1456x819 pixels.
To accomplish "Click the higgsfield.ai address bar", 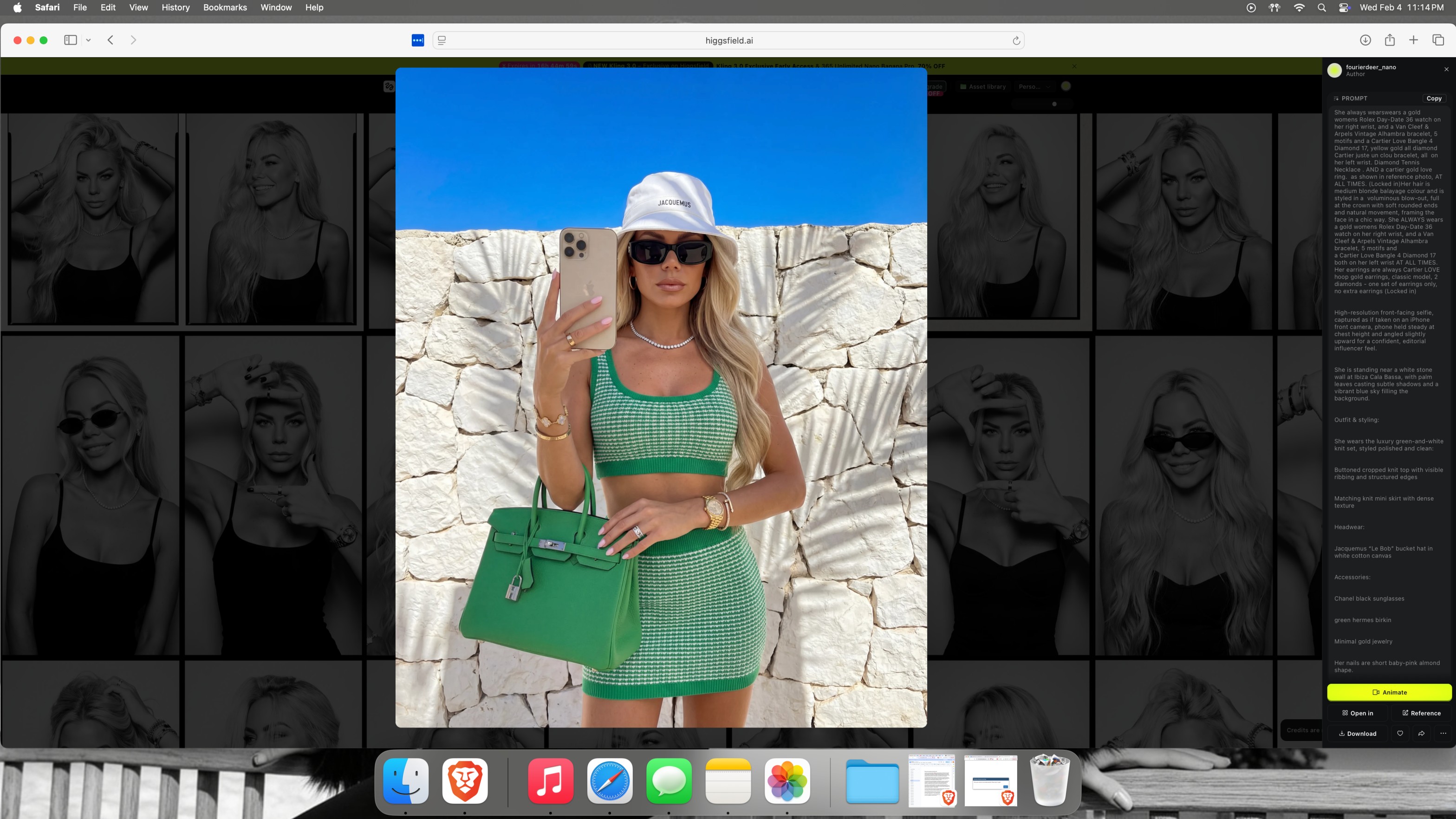I will tap(728, 41).
